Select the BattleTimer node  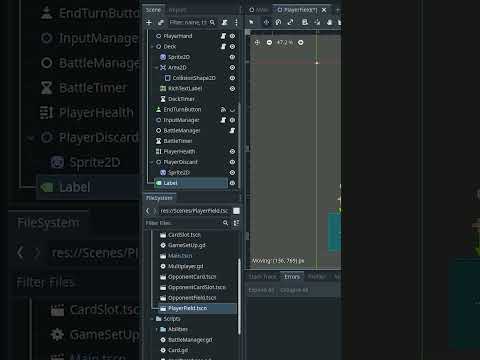[x=178, y=141]
